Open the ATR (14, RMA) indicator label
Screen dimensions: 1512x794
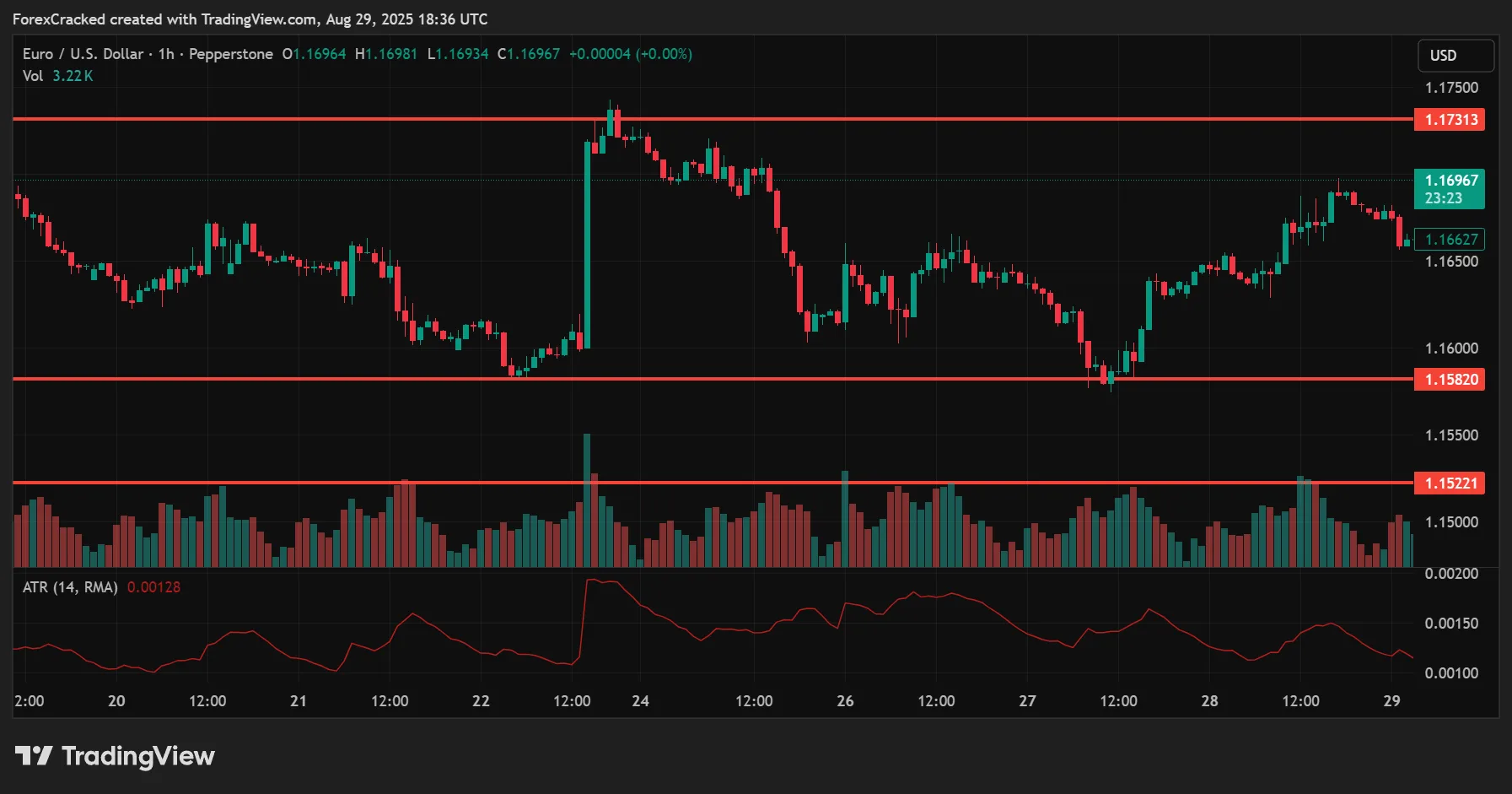(x=70, y=587)
